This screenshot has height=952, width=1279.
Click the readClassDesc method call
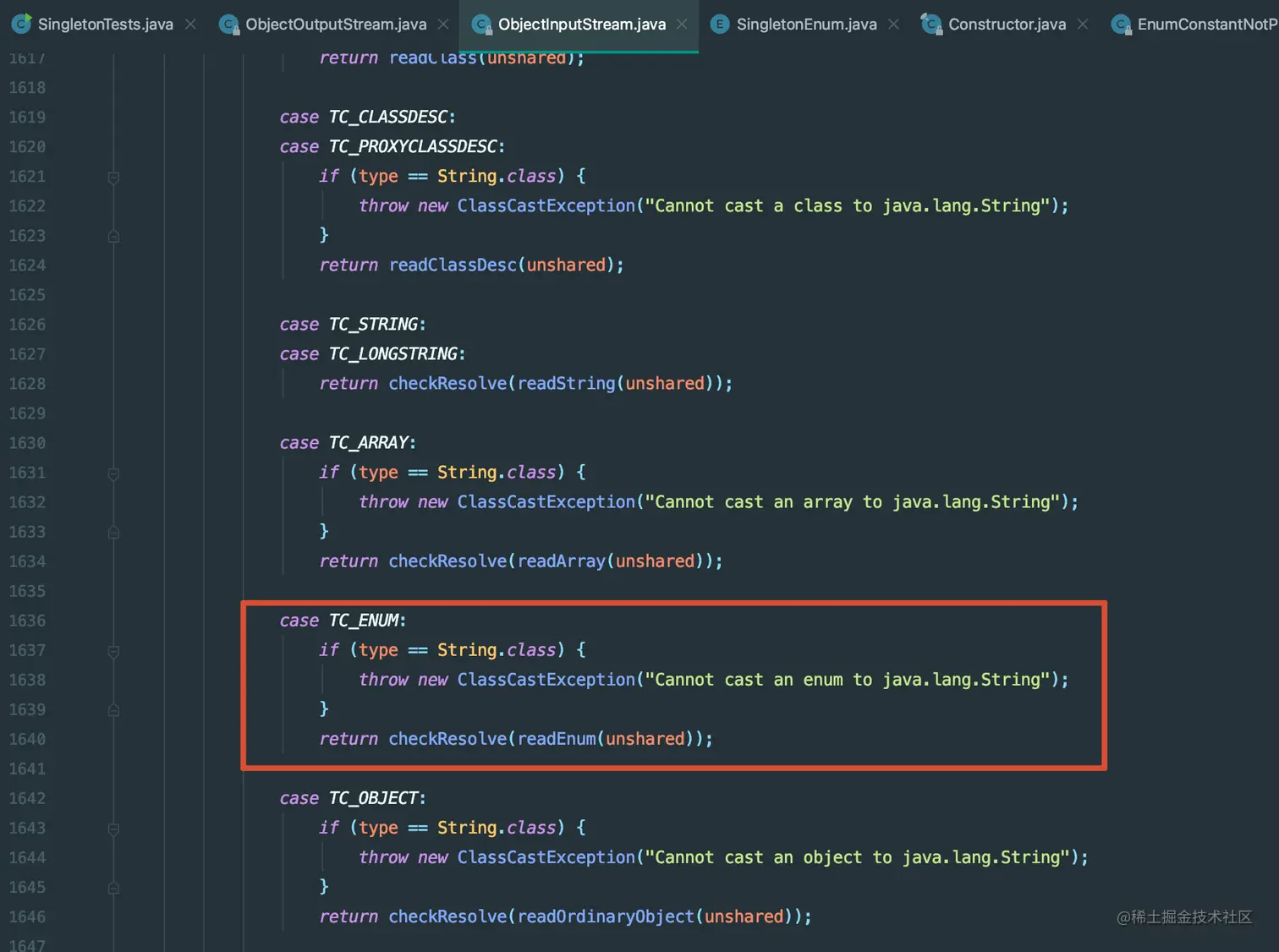click(x=453, y=265)
